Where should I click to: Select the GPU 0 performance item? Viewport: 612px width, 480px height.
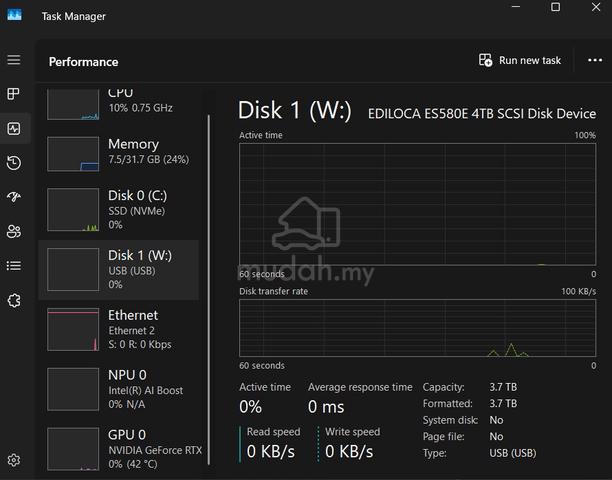[x=118, y=449]
